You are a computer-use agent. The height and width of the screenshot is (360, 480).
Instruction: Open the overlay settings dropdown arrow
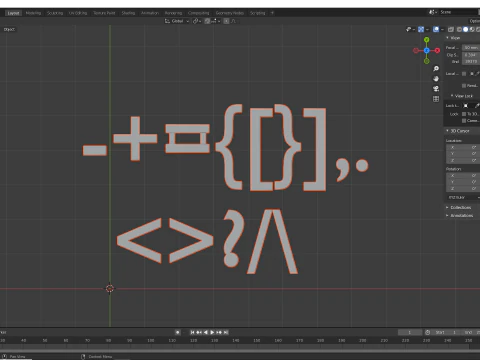pyautogui.click(x=442, y=29)
